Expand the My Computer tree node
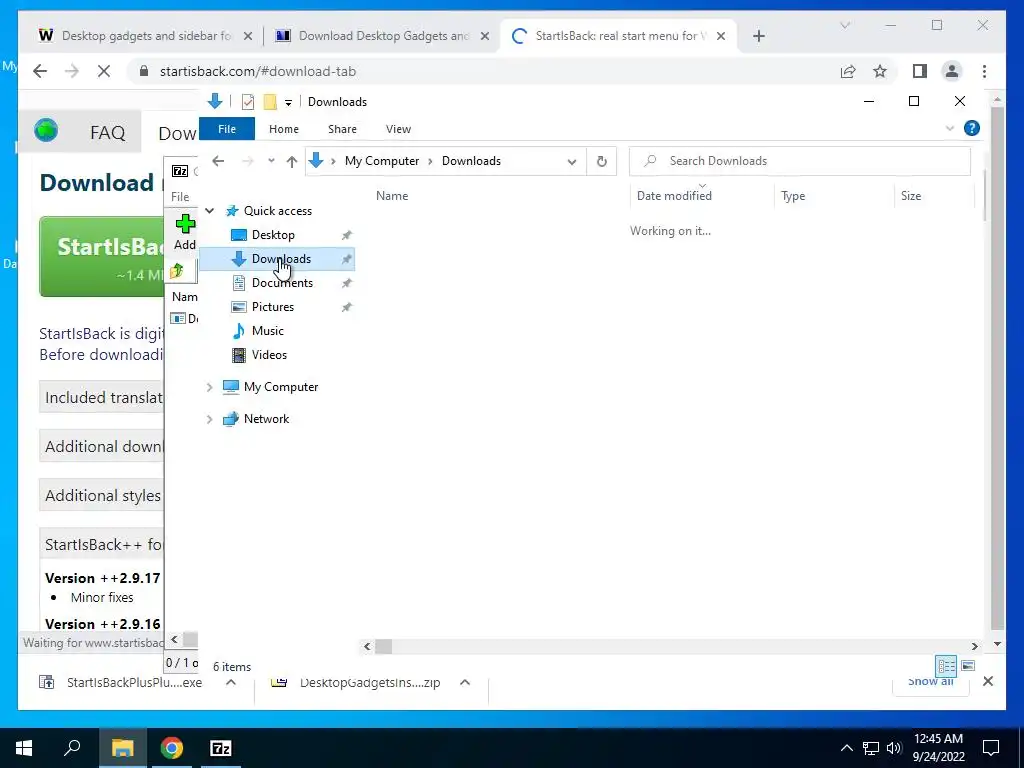The height and width of the screenshot is (768, 1024). (x=210, y=387)
